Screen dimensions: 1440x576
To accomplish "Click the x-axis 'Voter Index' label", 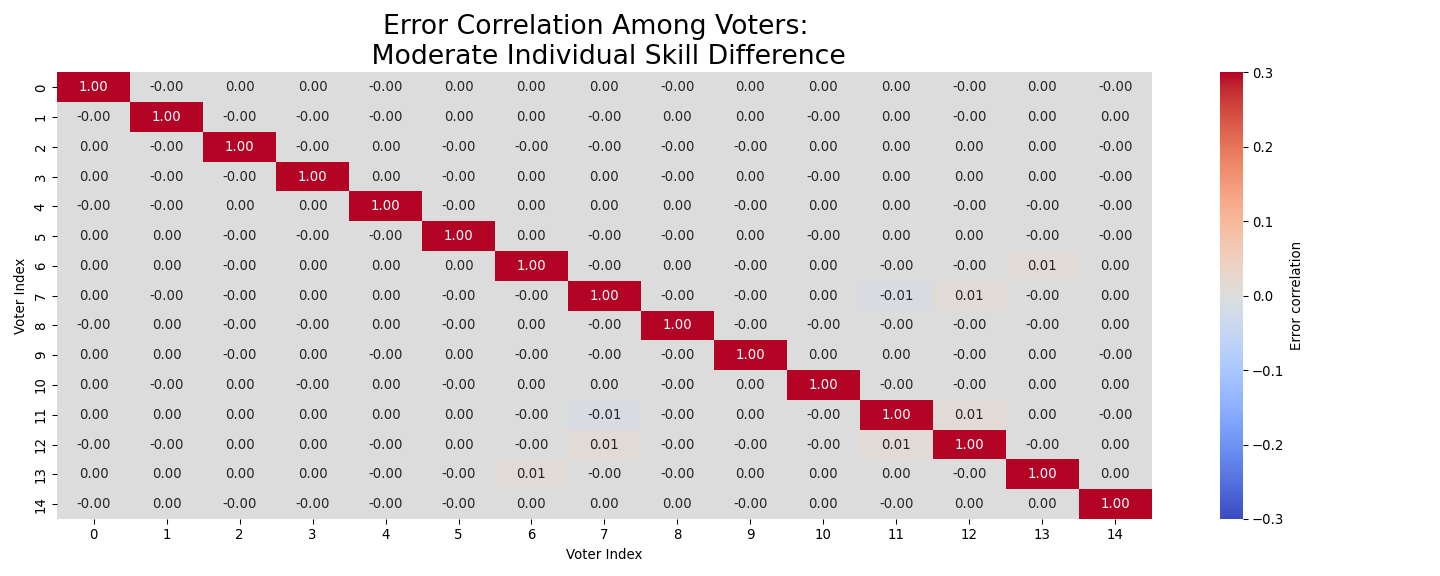I will click(x=604, y=554).
